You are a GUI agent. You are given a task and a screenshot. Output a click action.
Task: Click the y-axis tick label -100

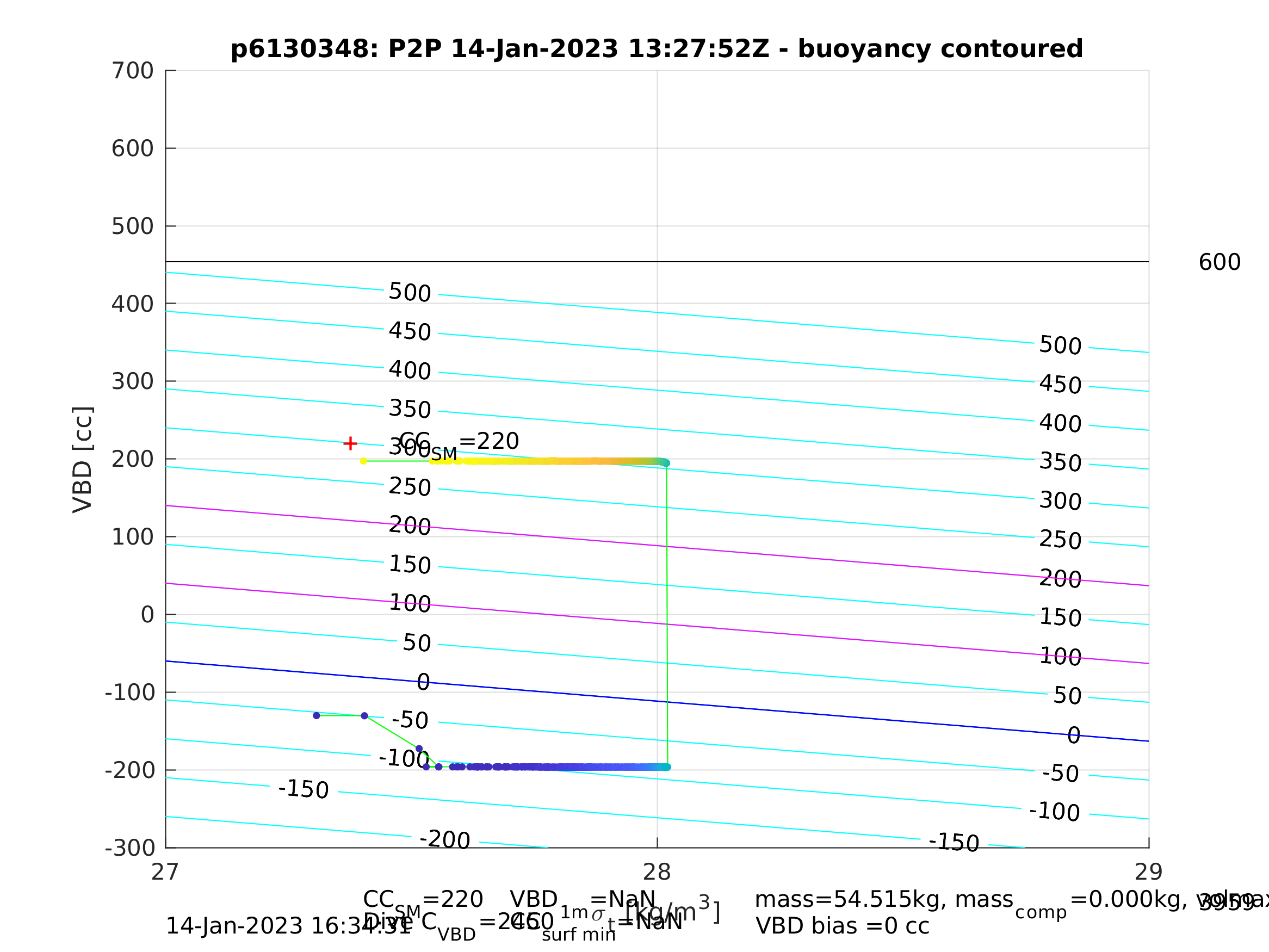pos(129,693)
